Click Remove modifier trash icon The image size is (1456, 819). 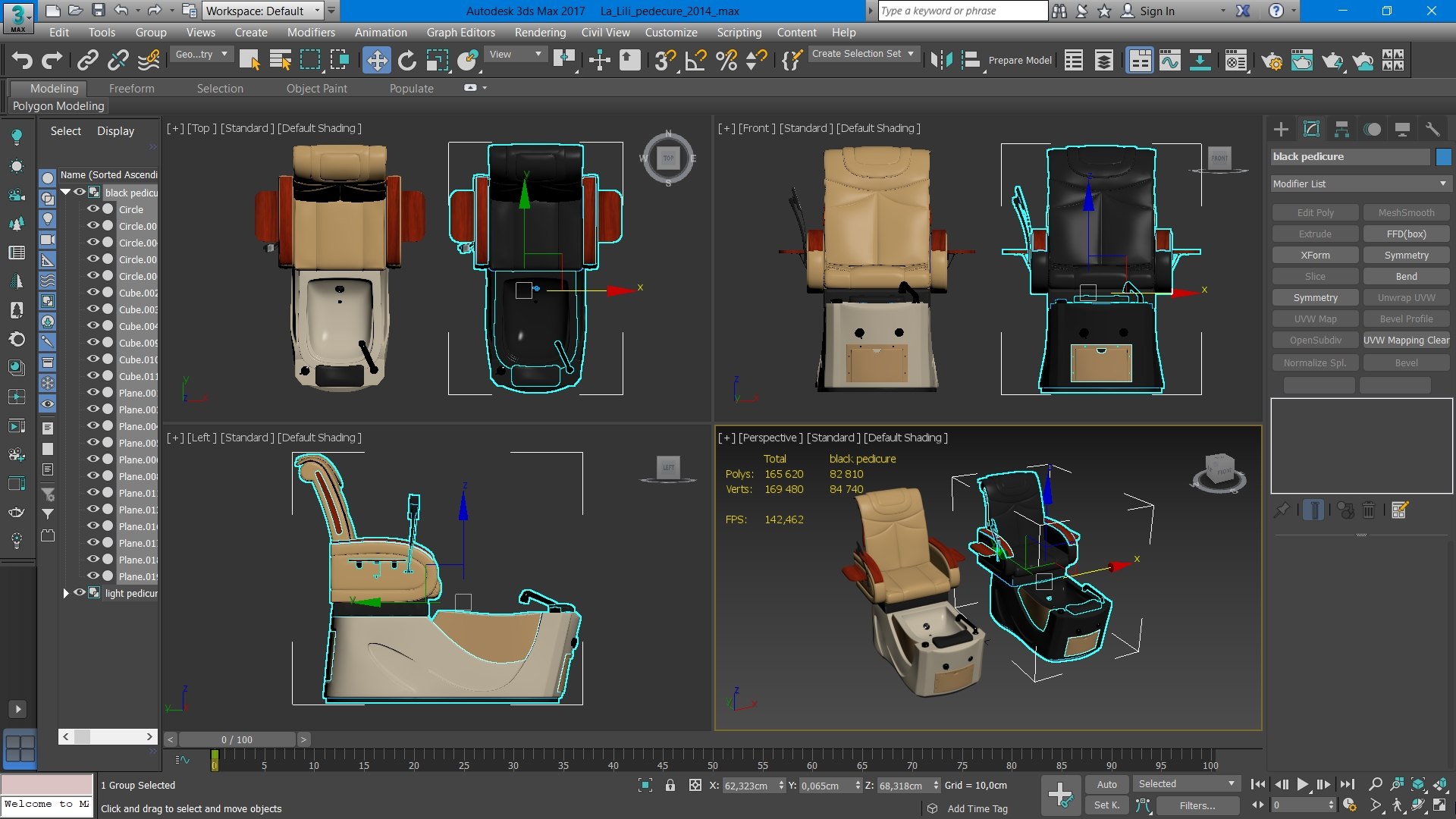[1369, 510]
